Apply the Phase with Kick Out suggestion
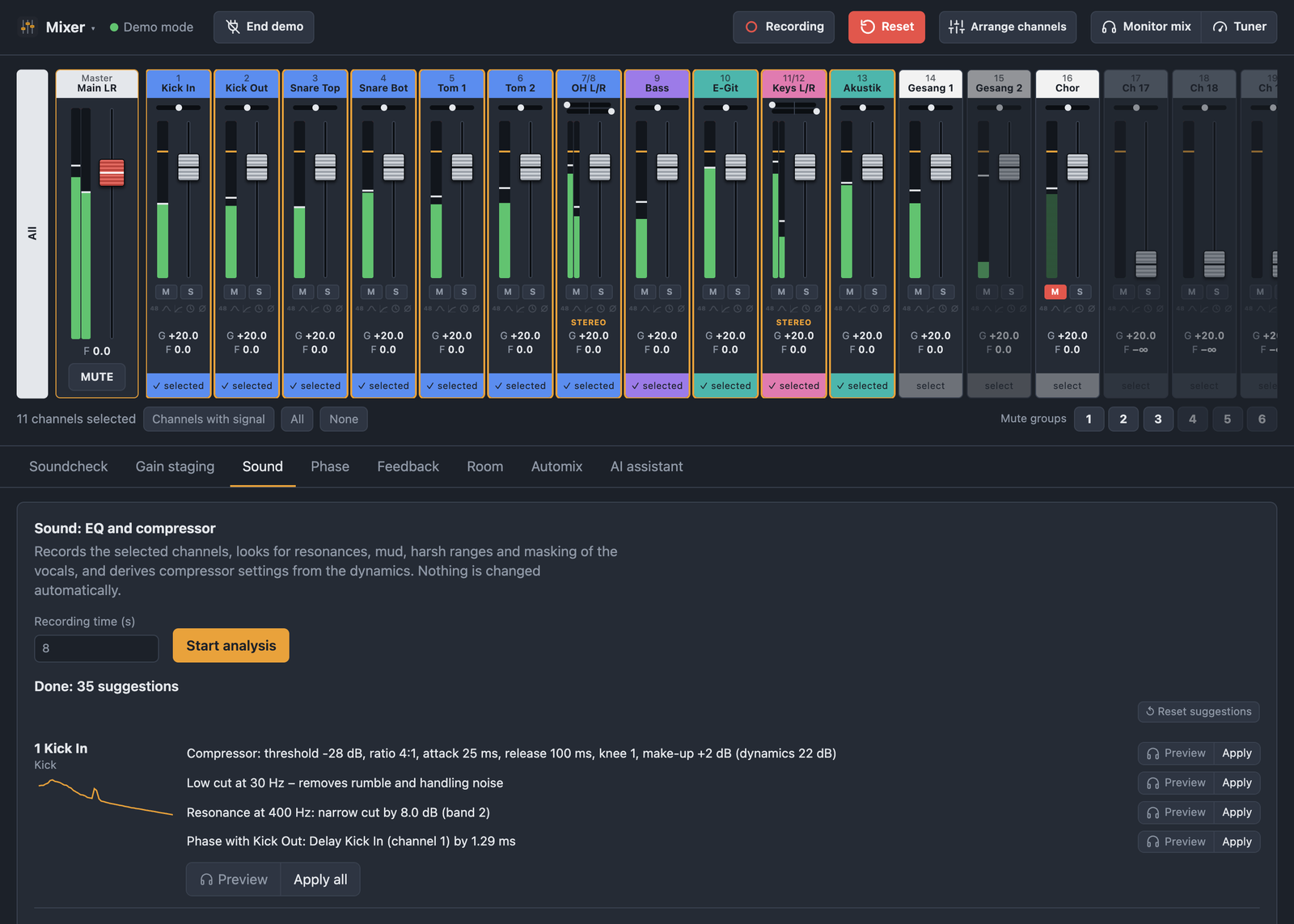Viewport: 1294px width, 924px height. tap(1237, 842)
